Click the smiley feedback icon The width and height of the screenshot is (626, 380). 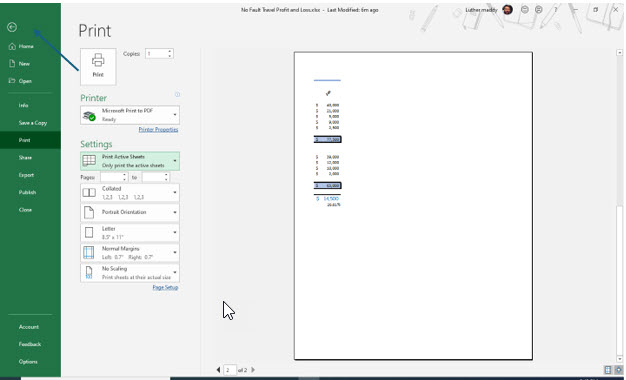(x=525, y=10)
